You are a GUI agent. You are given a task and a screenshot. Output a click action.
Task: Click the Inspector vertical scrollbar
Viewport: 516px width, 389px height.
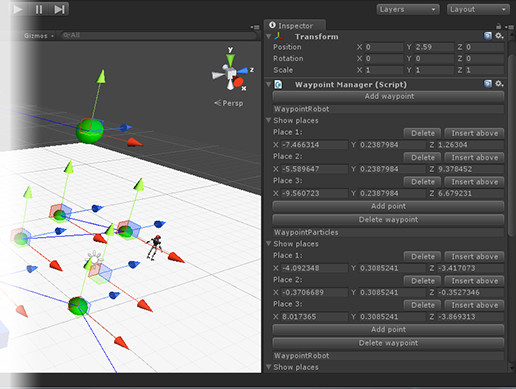point(512,146)
